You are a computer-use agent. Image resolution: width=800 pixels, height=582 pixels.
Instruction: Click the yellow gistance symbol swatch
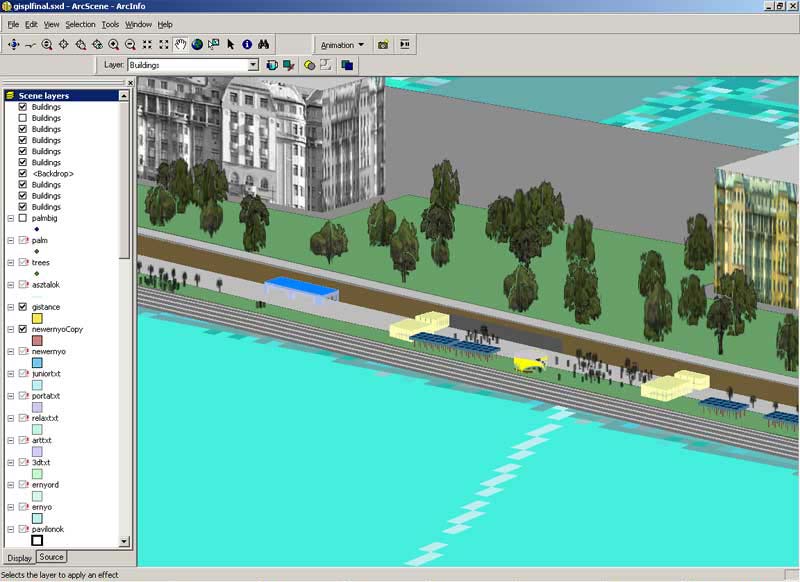[x=37, y=318]
